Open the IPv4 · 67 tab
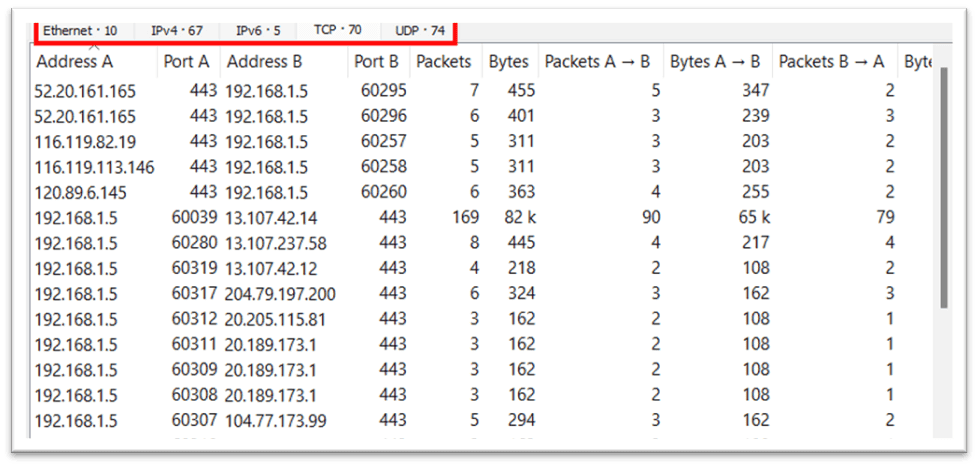 (x=177, y=31)
